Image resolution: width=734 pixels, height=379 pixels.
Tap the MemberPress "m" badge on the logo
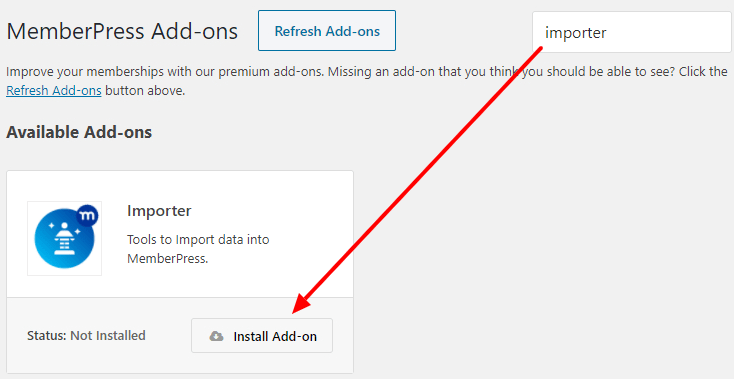point(86,216)
